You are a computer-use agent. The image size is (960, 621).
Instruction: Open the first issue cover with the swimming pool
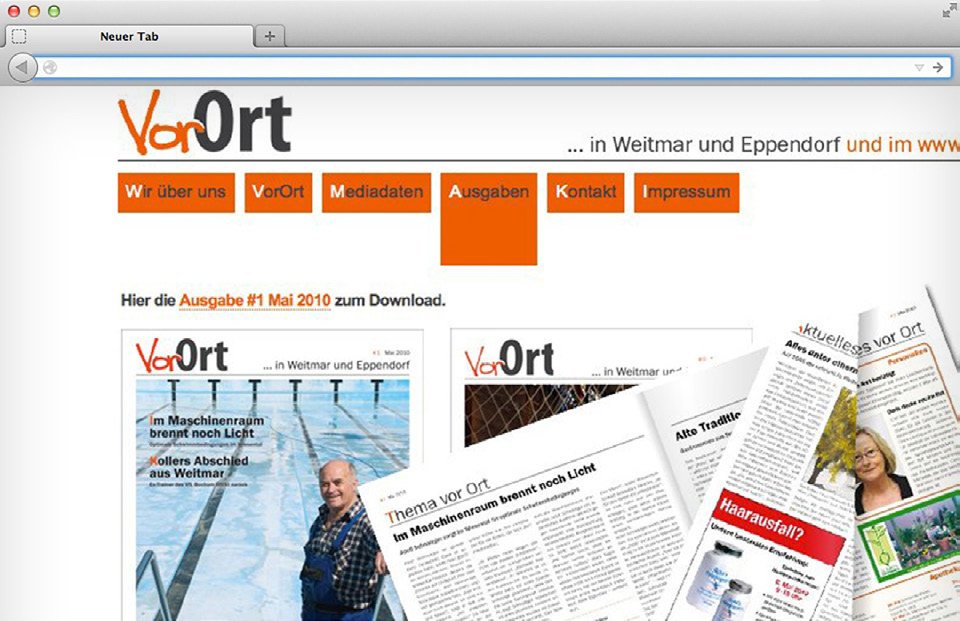[x=272, y=475]
